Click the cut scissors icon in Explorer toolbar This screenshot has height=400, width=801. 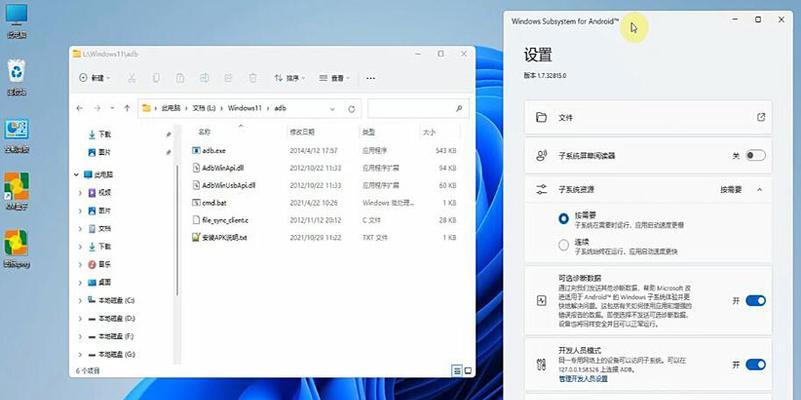(x=131, y=78)
